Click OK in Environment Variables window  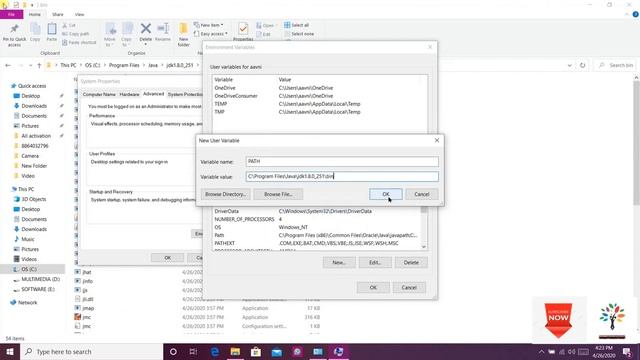tap(373, 287)
